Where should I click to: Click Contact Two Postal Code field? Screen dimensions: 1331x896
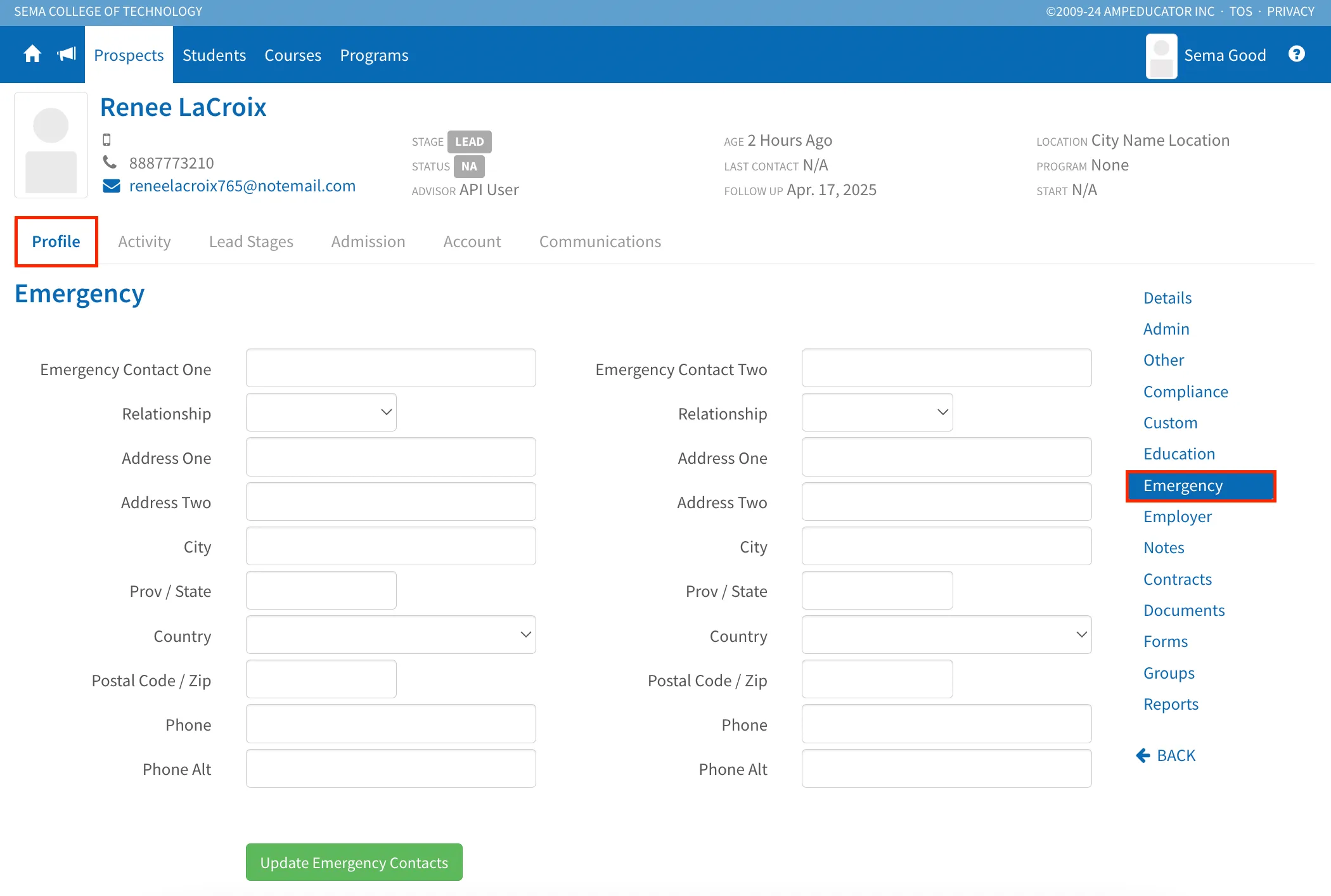[877, 679]
